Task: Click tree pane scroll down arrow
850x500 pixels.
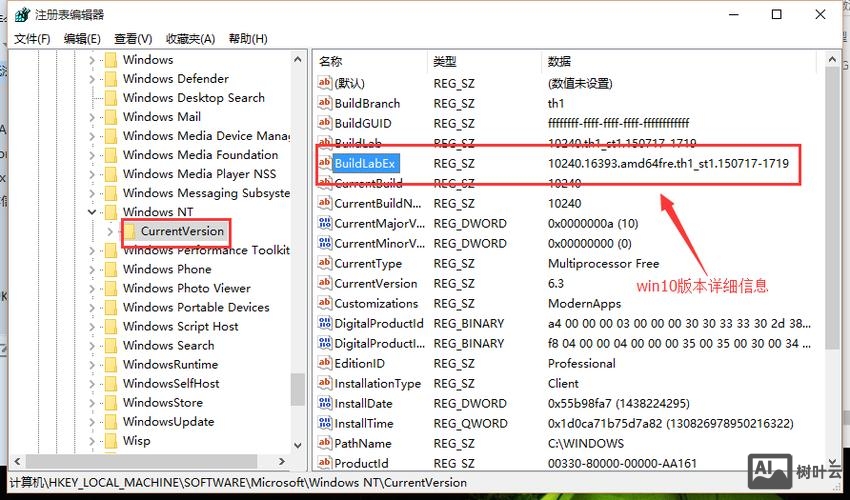Action: click(298, 445)
